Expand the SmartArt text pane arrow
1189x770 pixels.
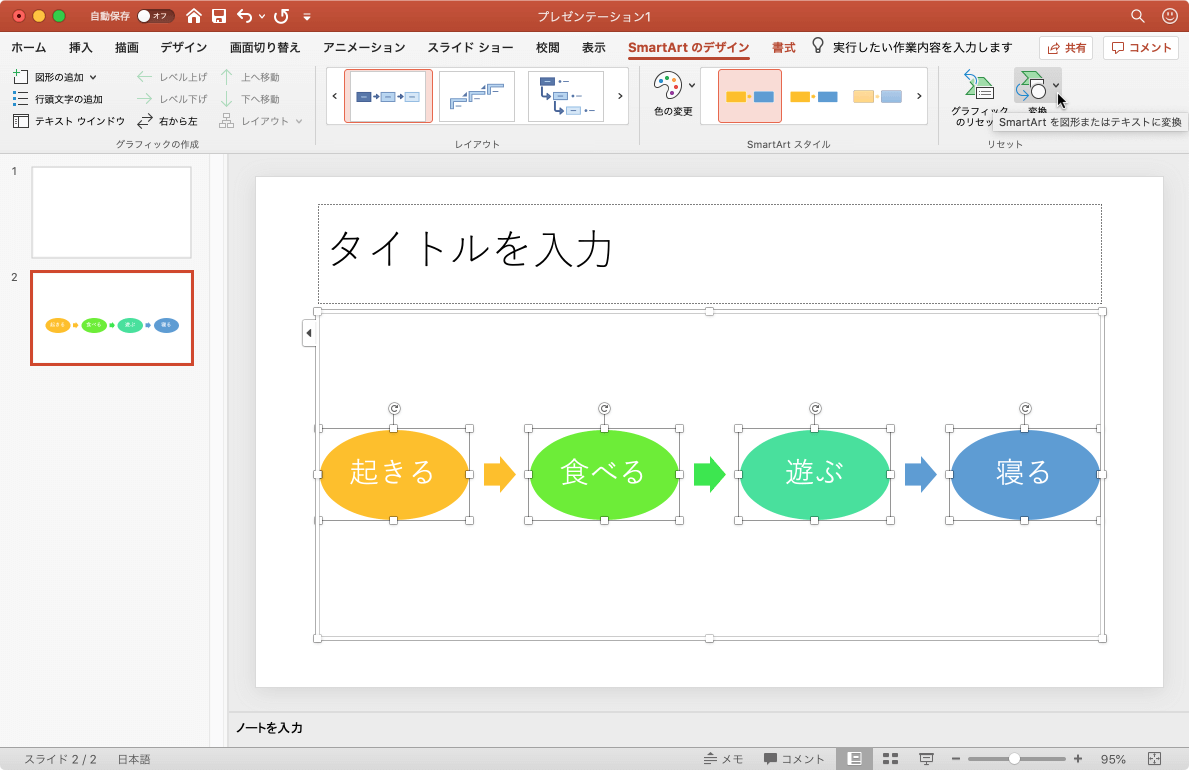(x=309, y=333)
